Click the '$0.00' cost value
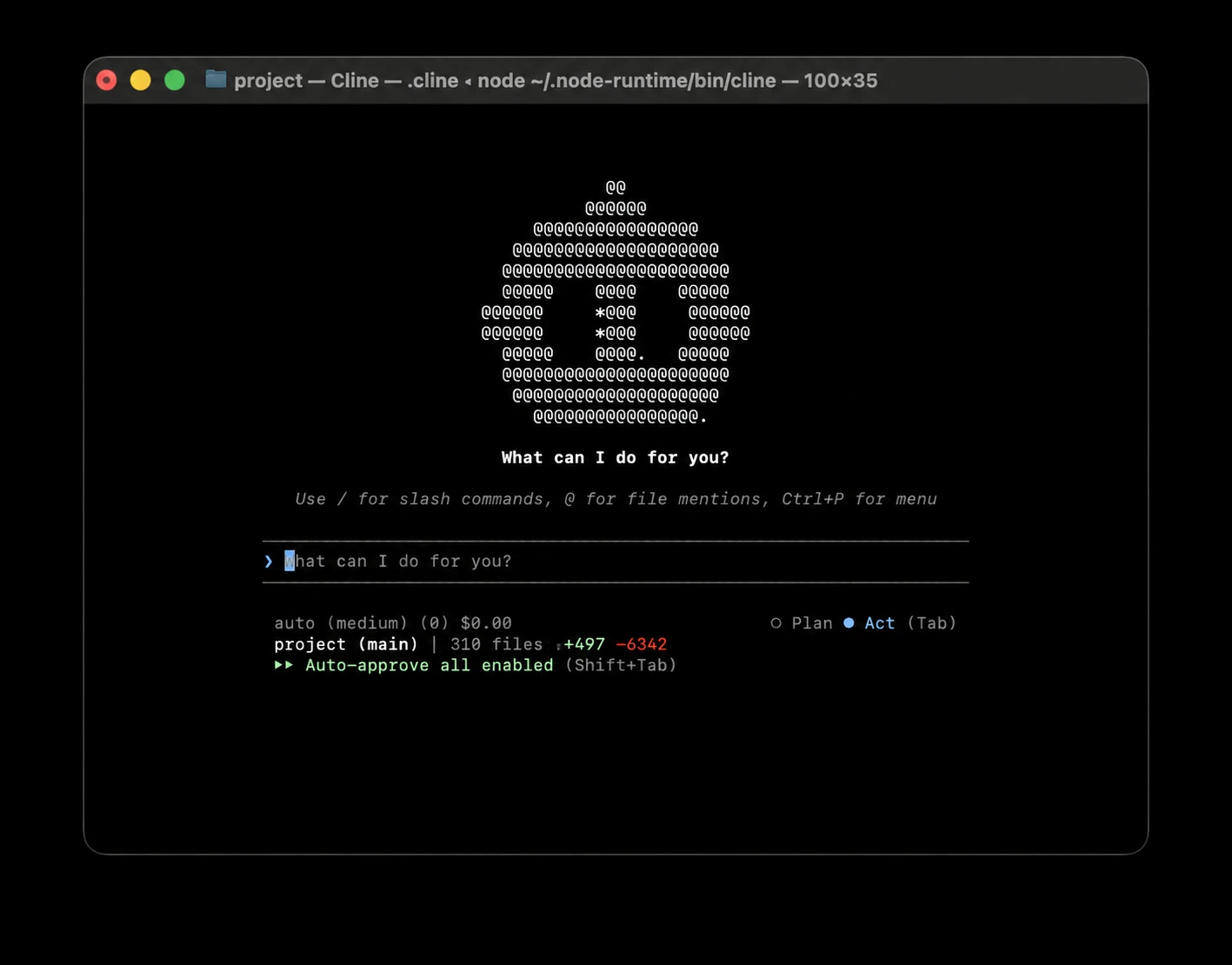 (486, 623)
